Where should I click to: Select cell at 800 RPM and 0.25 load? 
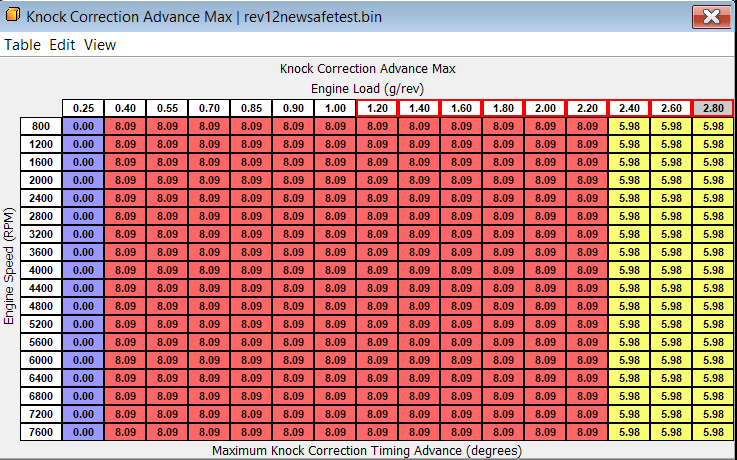[83, 126]
